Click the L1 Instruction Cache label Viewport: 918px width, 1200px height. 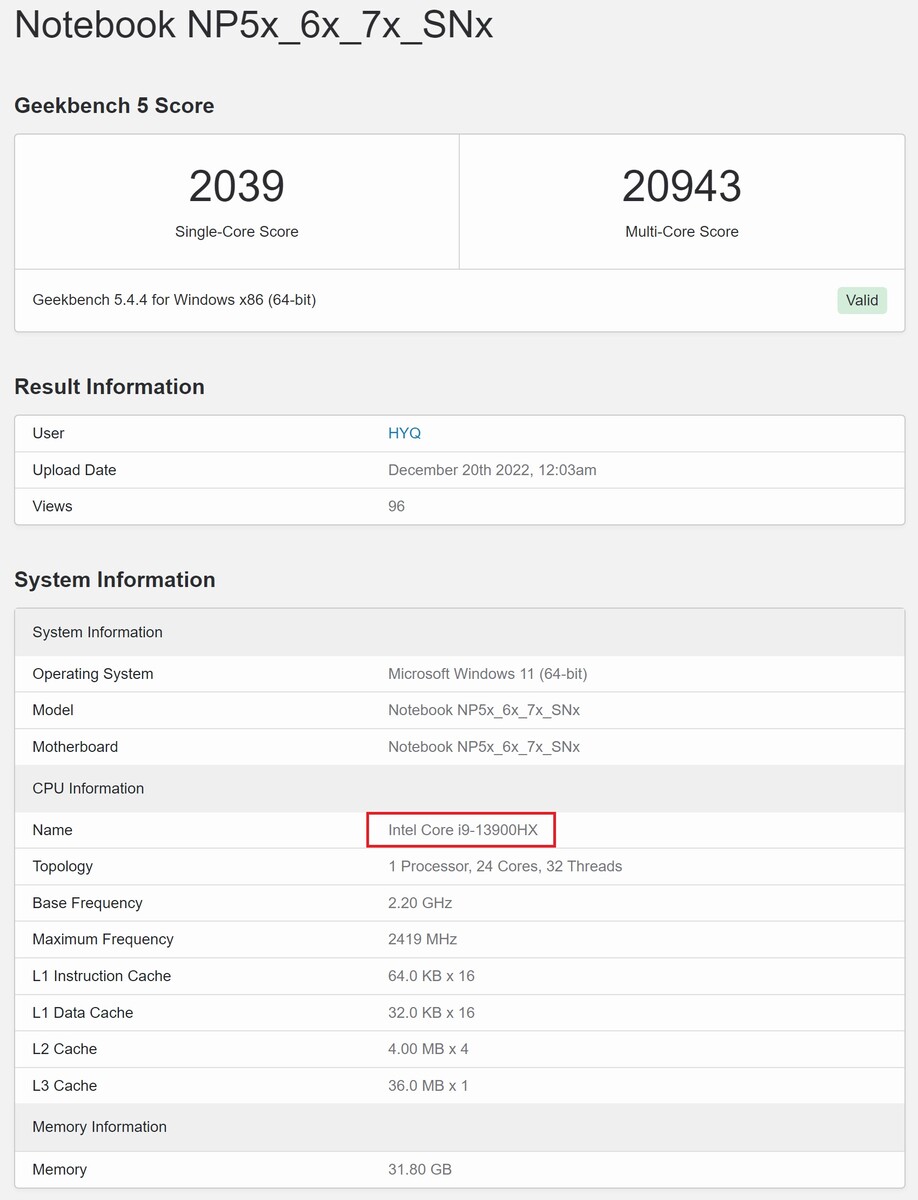point(101,976)
